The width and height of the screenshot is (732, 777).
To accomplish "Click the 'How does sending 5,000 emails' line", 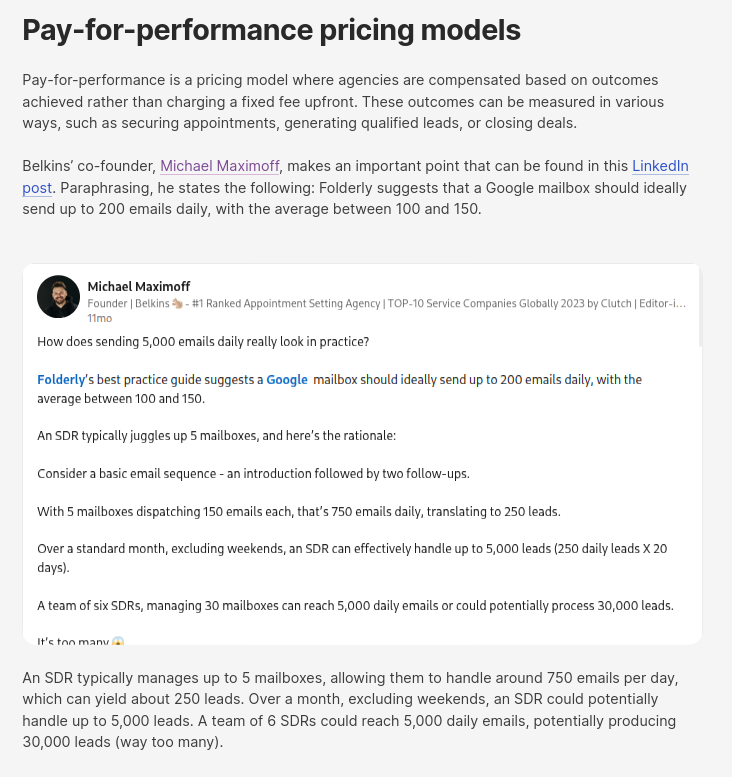I will click(x=203, y=342).
